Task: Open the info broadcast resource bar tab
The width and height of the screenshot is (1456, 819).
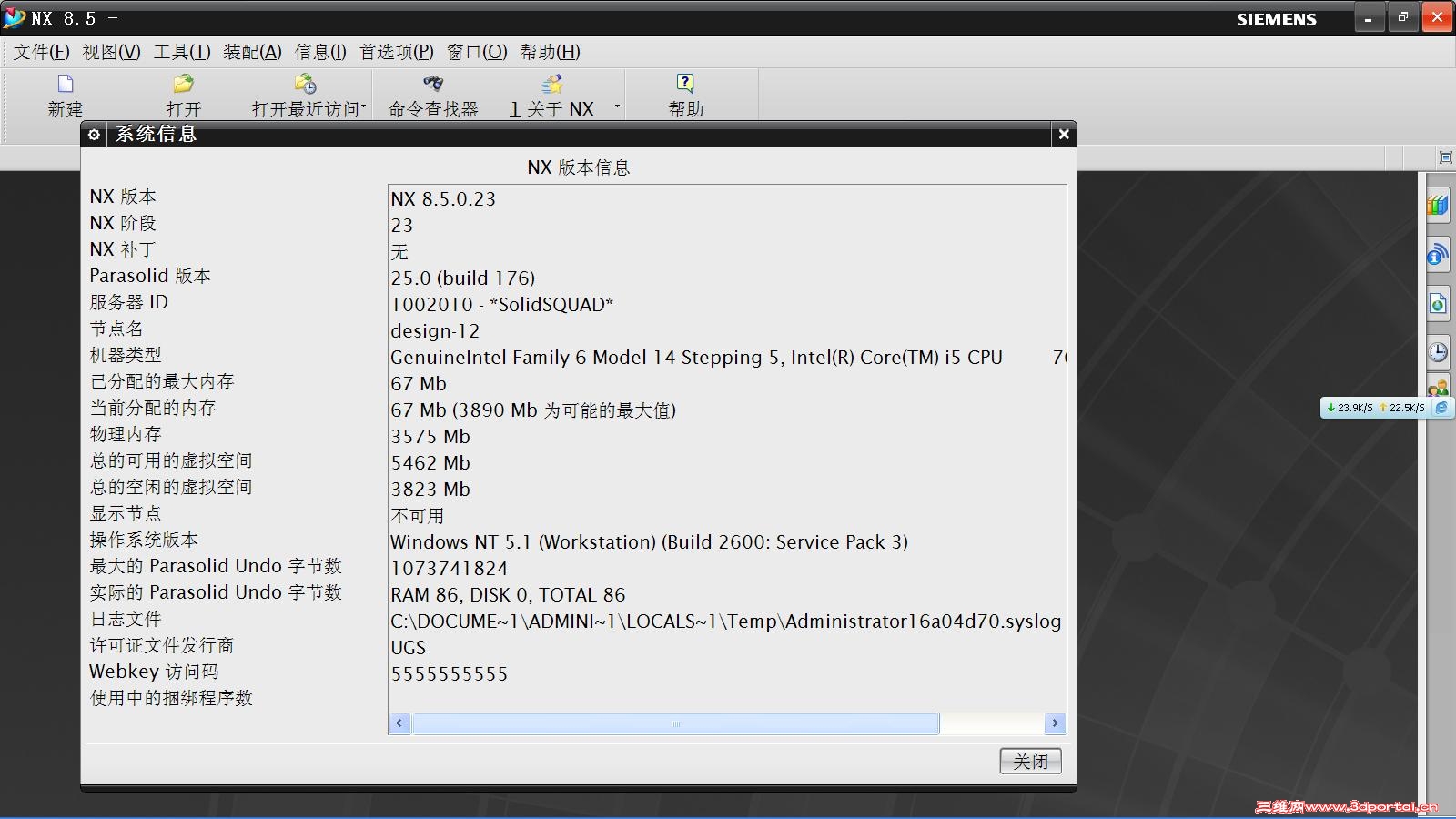Action: 1438,255
